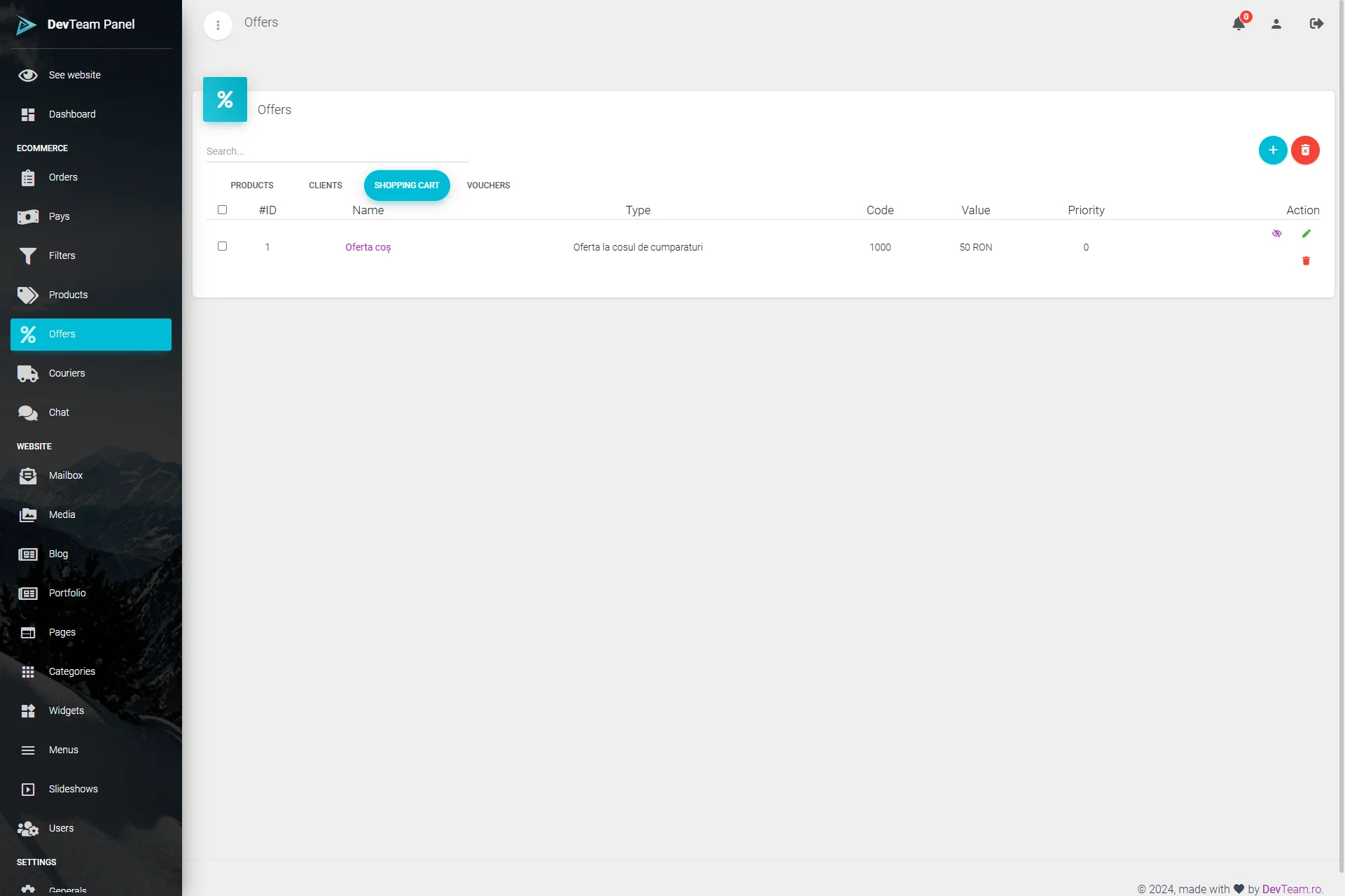This screenshot has height=896, width=1345.
Task: Click the red bulk delete button
Action: pos(1305,150)
